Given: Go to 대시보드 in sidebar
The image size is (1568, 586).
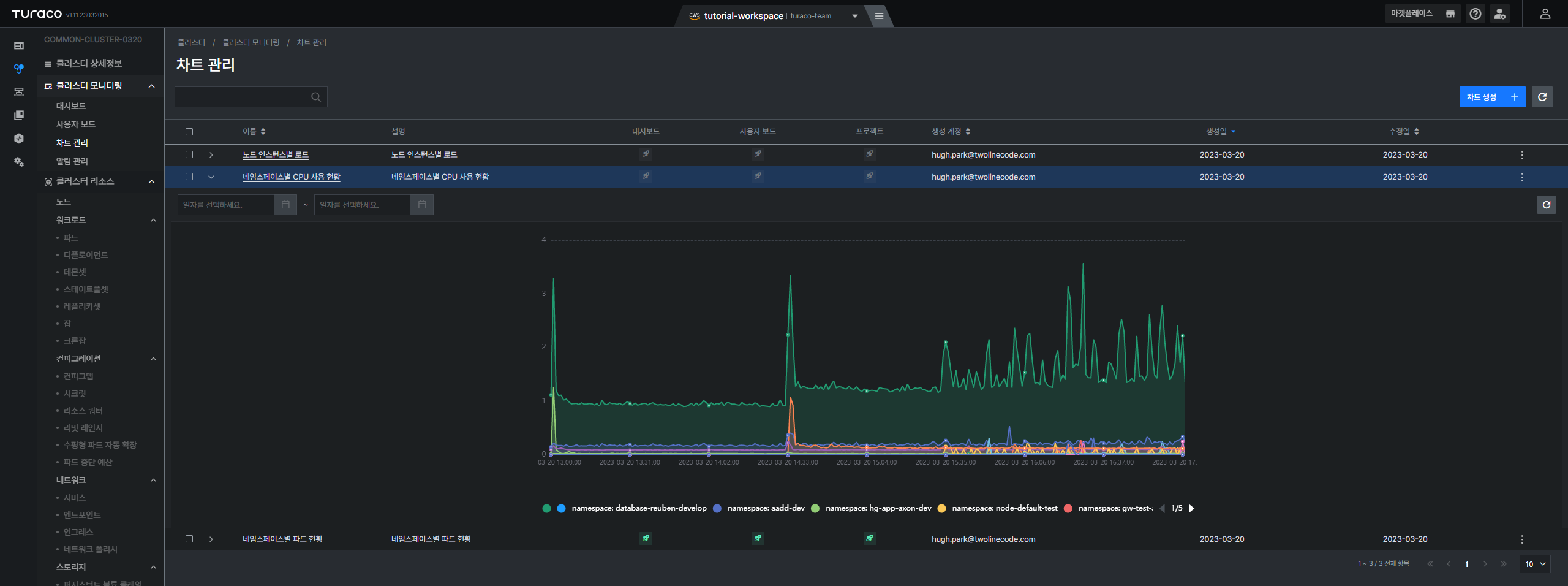Looking at the screenshot, I should 71,106.
